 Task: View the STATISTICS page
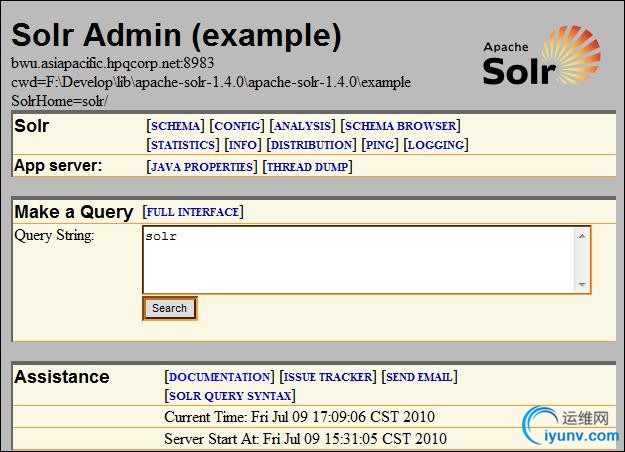183,145
